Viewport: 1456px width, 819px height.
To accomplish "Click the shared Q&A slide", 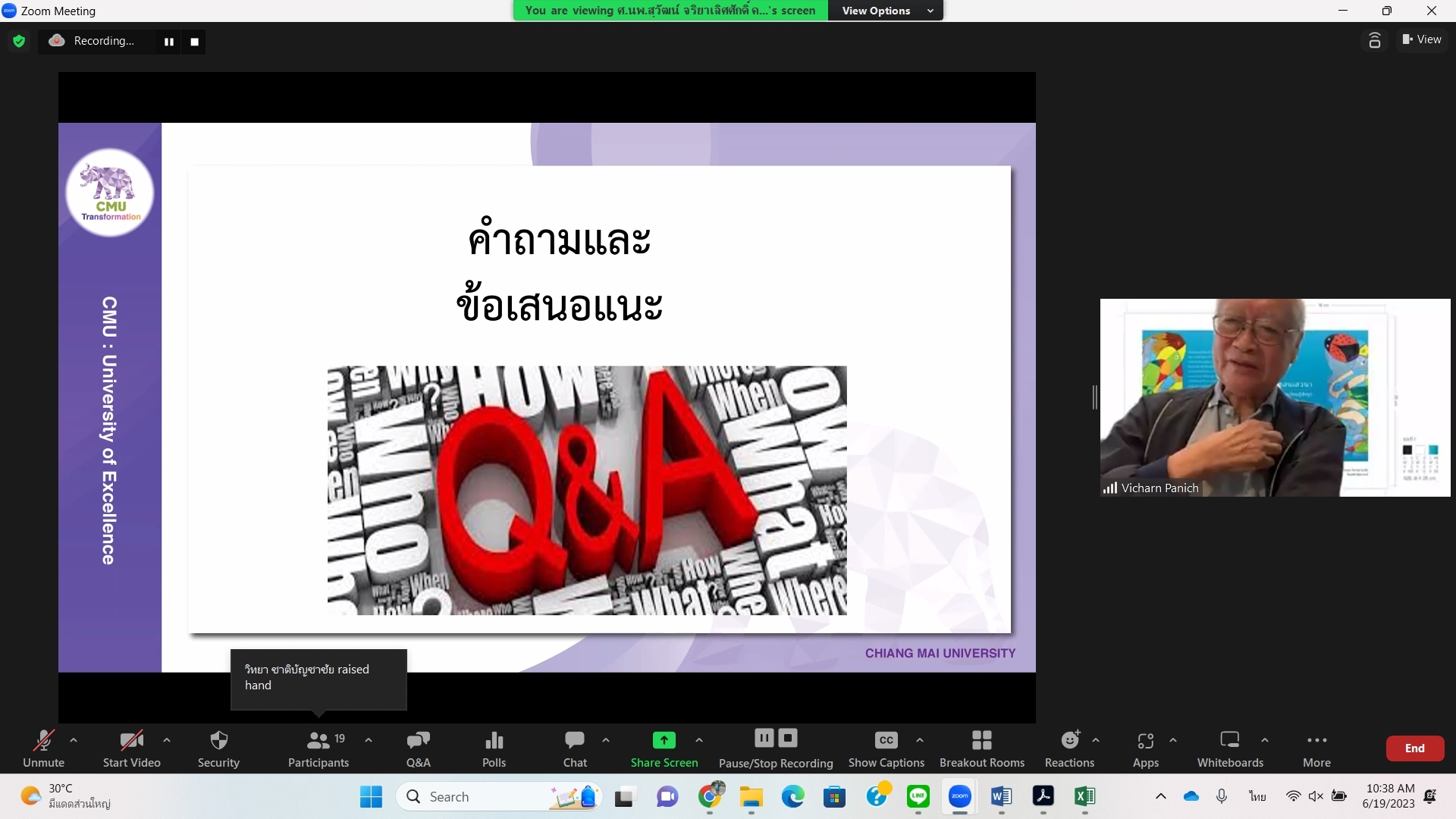I will click(547, 397).
